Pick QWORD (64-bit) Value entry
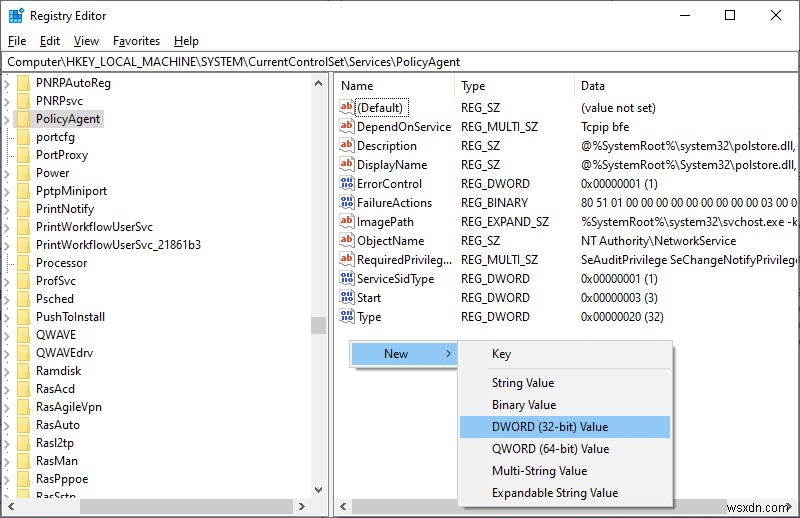The height and width of the screenshot is (518, 800). tap(565, 449)
